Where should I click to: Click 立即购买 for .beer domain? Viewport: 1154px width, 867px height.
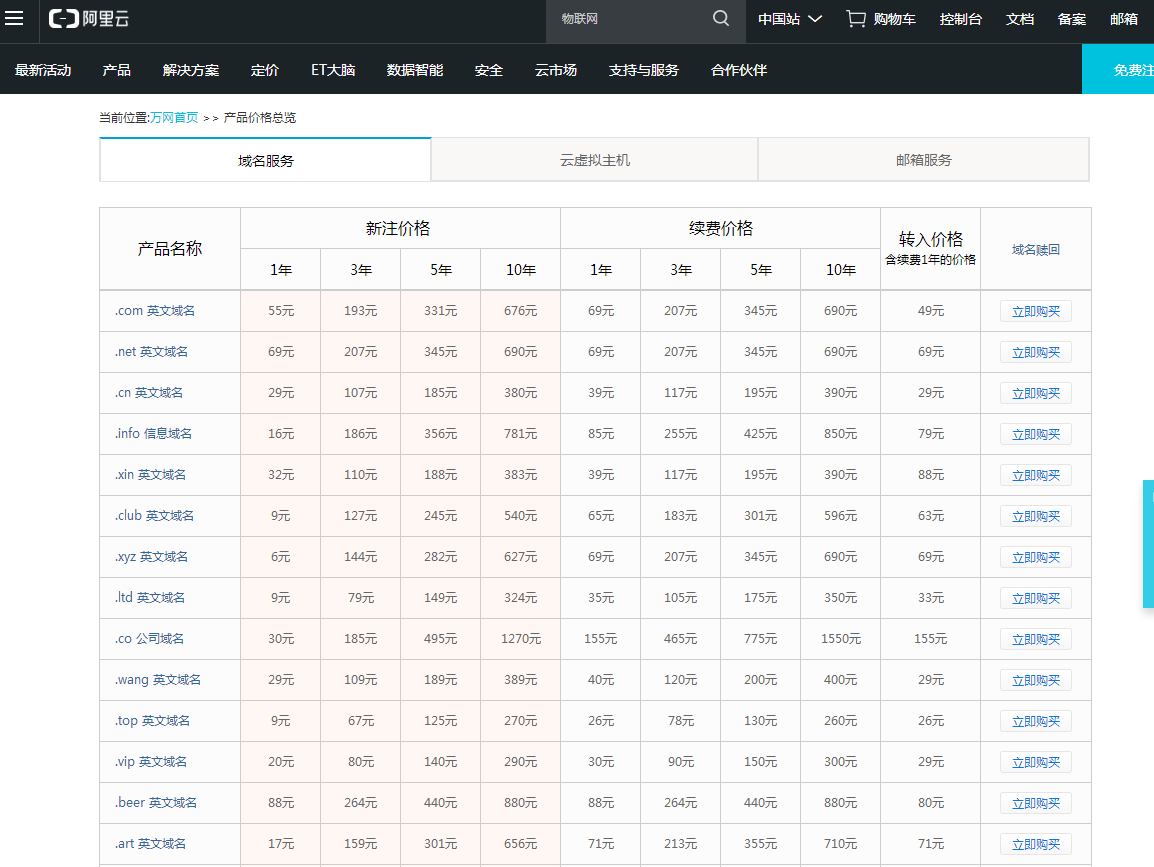1036,804
